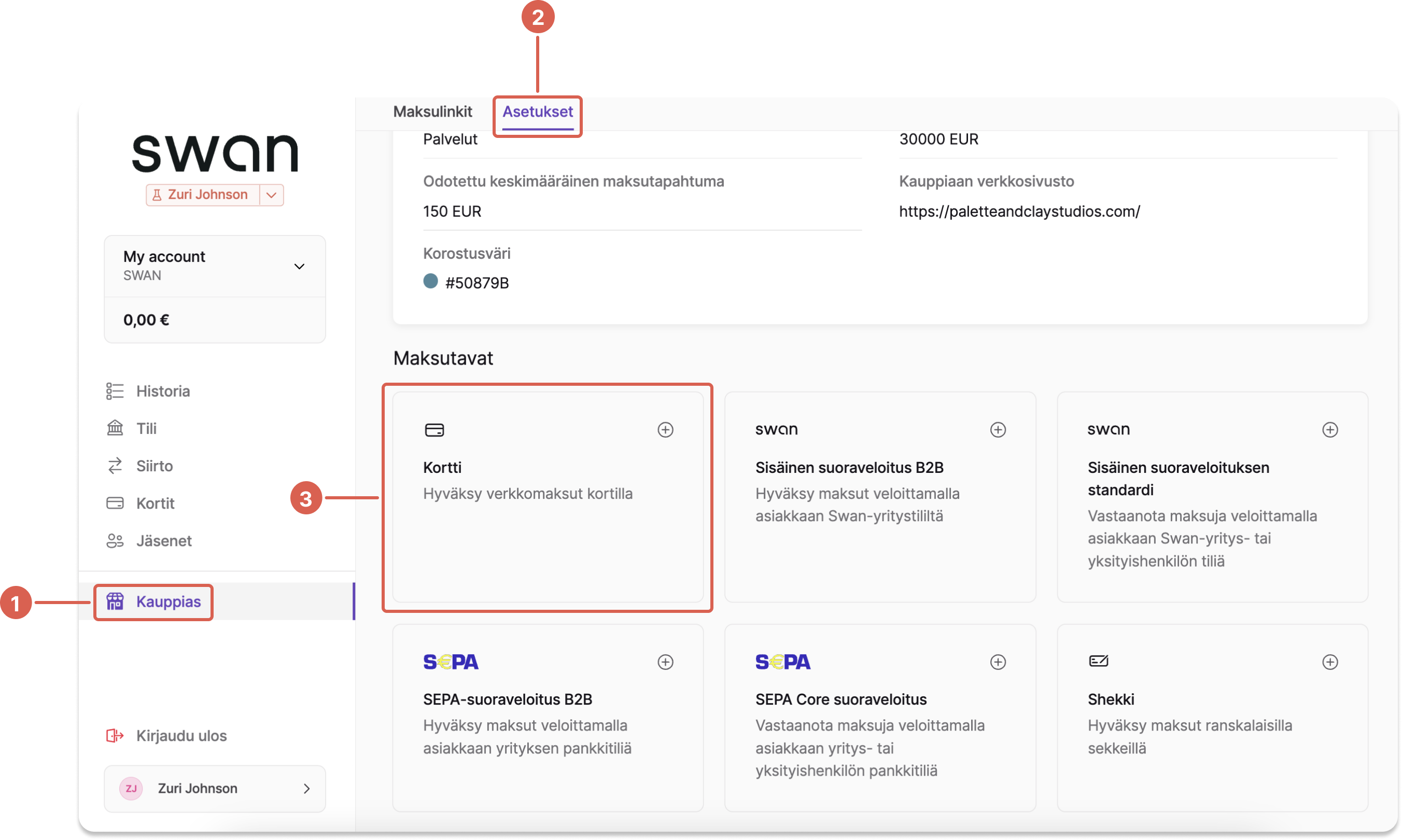Add Sisäinen suoraveloitus B2B plus icon
This screenshot has width=1402, height=840.
pos(997,430)
